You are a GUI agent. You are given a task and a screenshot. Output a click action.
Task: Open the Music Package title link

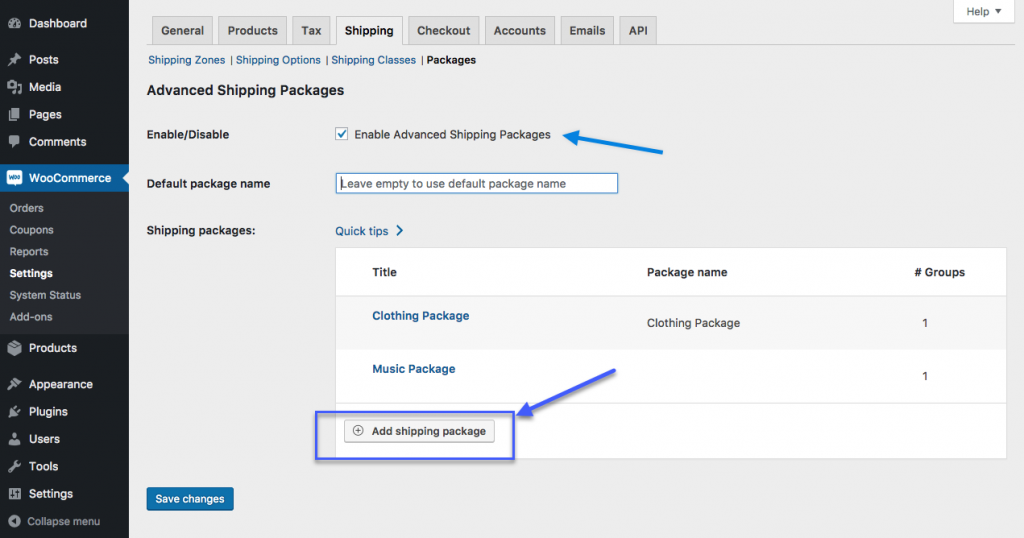click(x=413, y=369)
